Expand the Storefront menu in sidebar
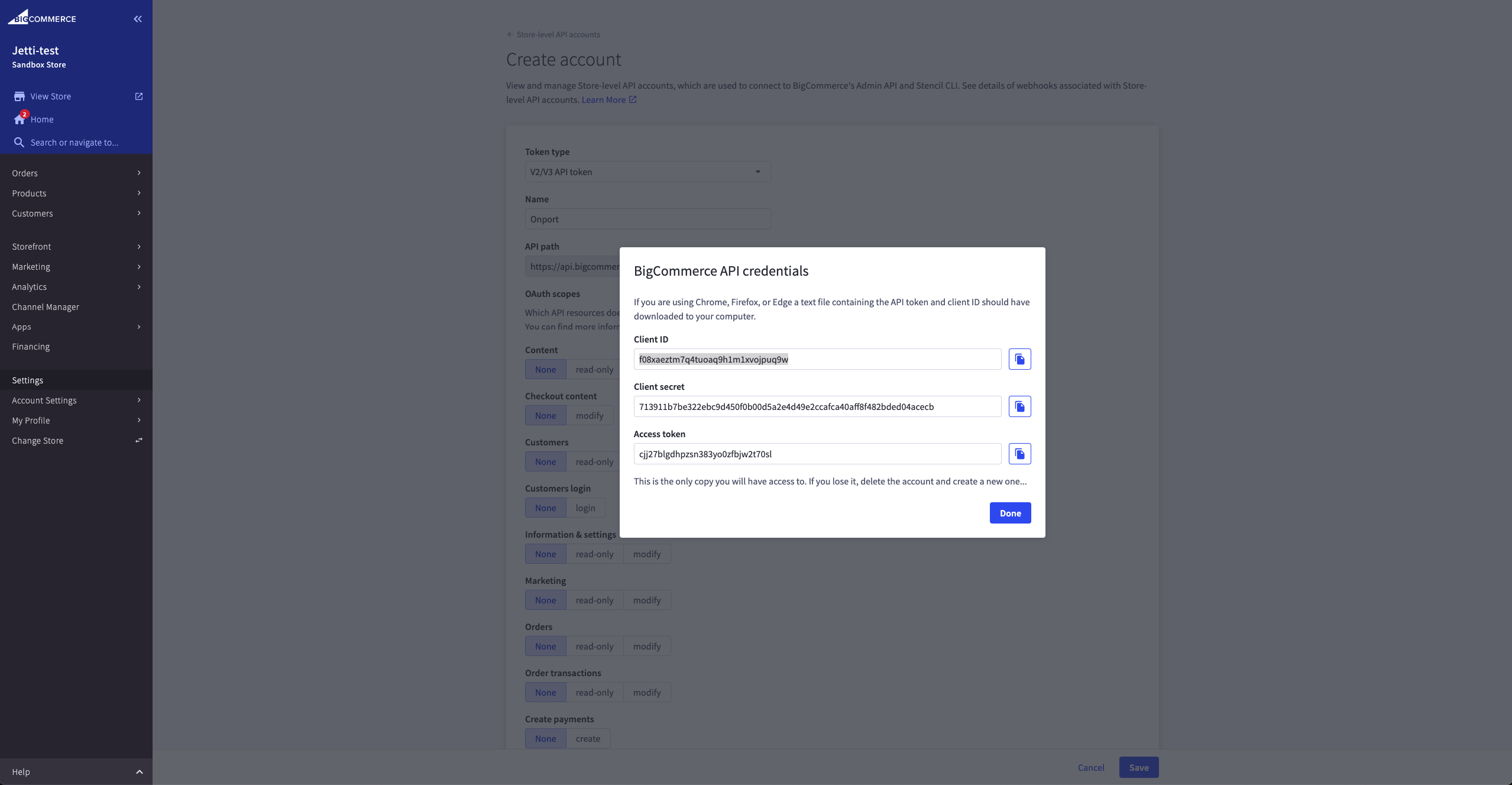 pyautogui.click(x=76, y=246)
